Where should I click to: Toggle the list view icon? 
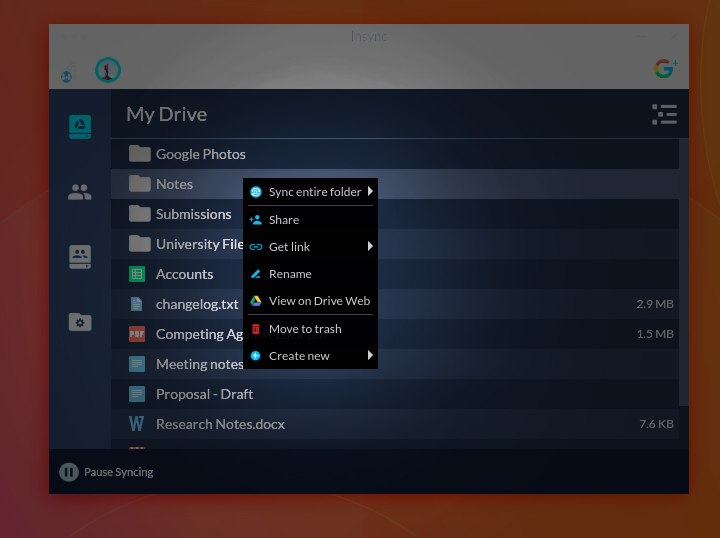tap(664, 114)
